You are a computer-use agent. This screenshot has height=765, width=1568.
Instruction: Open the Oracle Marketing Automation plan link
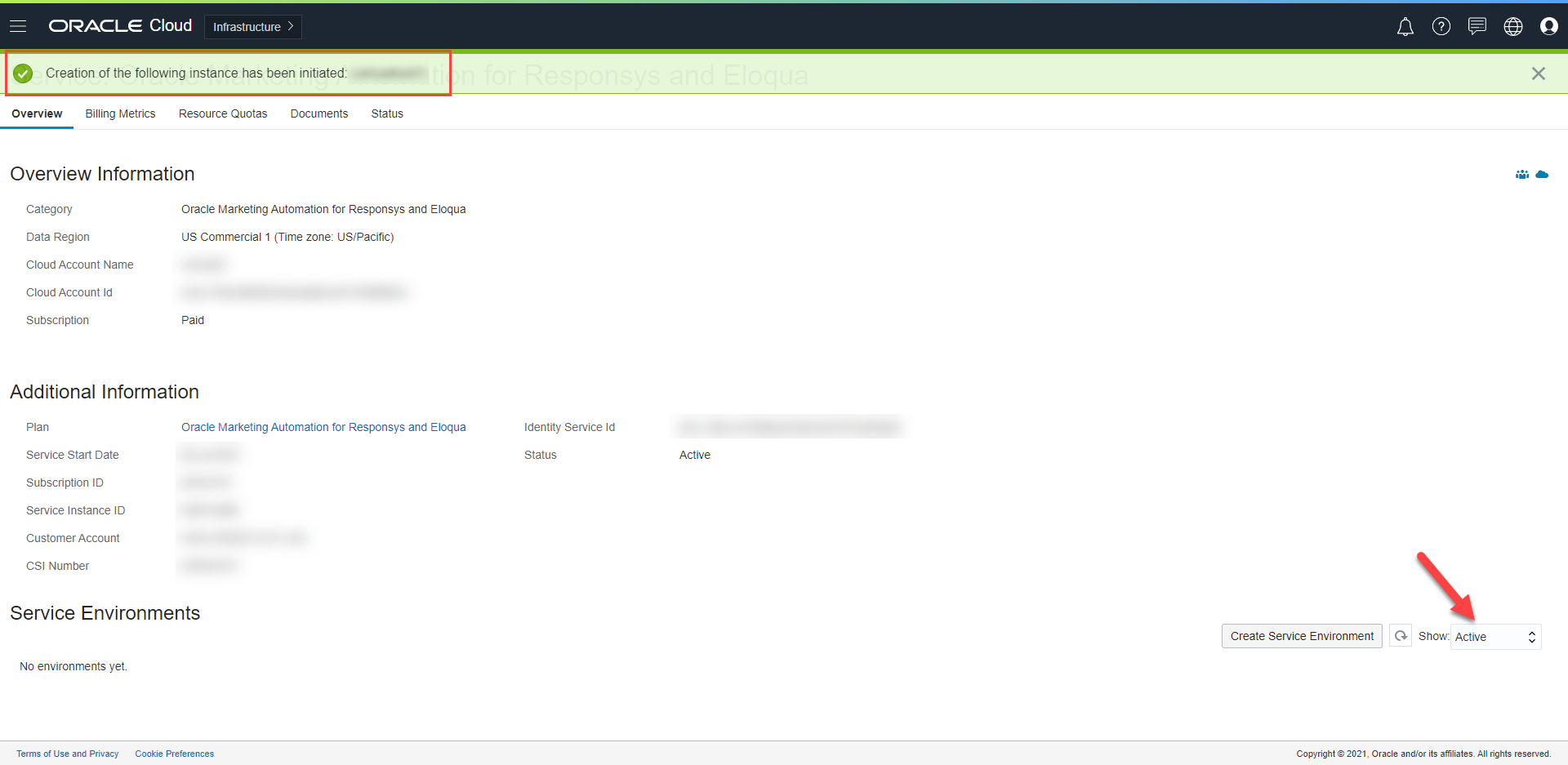pyautogui.click(x=323, y=427)
